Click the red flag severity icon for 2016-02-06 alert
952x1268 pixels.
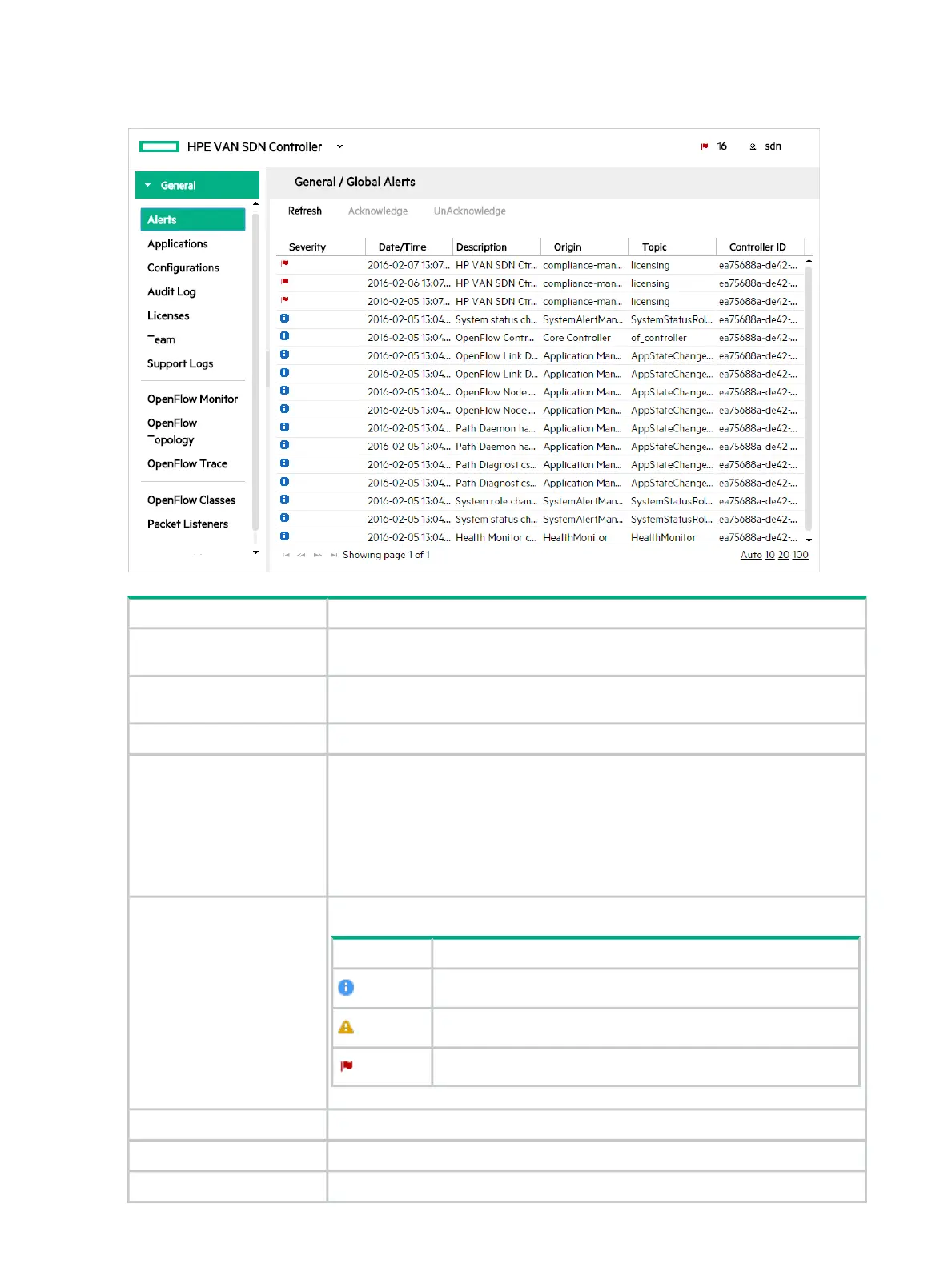click(x=284, y=282)
